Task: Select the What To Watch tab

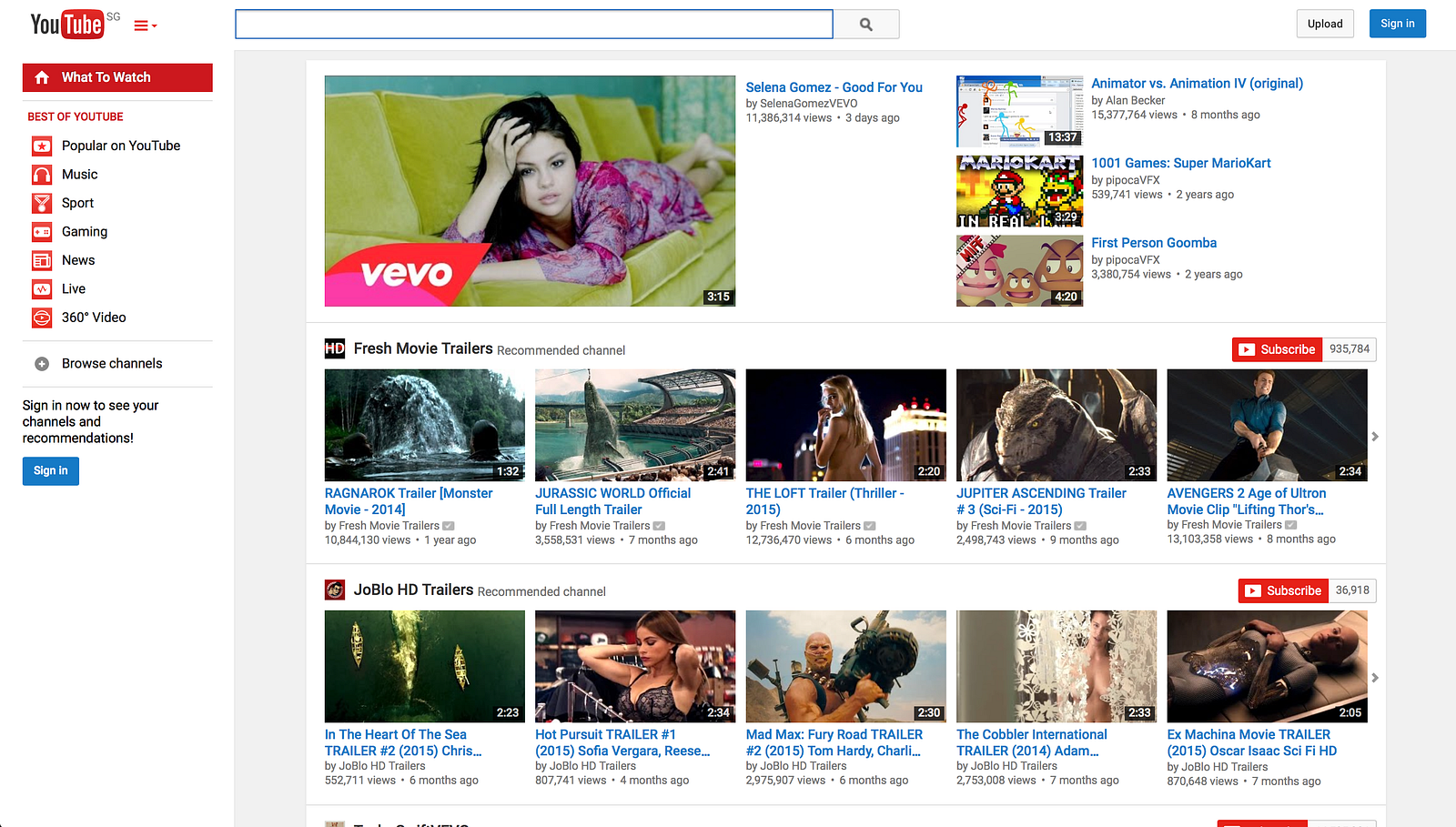Action: coord(117,77)
